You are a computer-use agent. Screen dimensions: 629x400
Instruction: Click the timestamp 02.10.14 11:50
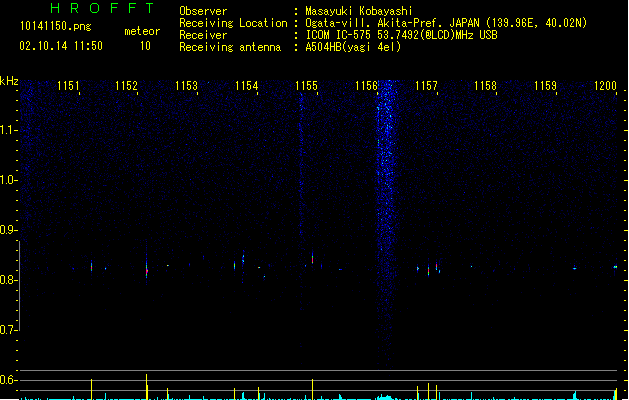(x=61, y=46)
